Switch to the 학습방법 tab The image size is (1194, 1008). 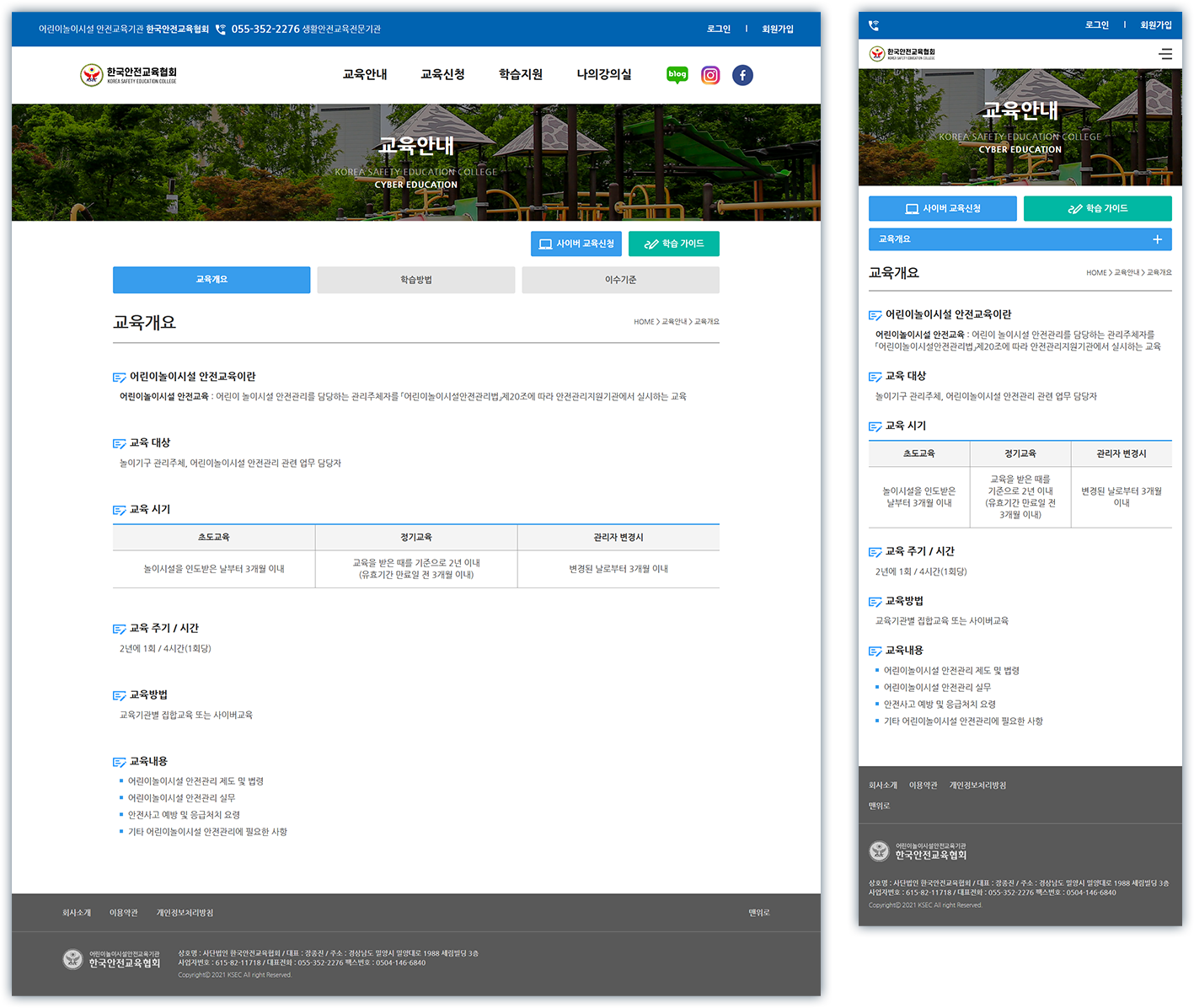(416, 280)
